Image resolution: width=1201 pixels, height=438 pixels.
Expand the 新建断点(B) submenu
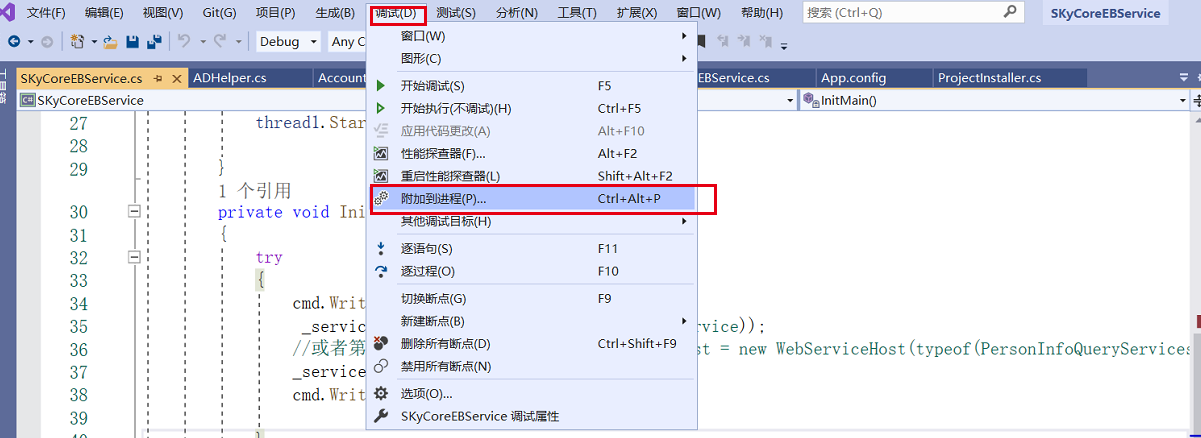click(684, 321)
